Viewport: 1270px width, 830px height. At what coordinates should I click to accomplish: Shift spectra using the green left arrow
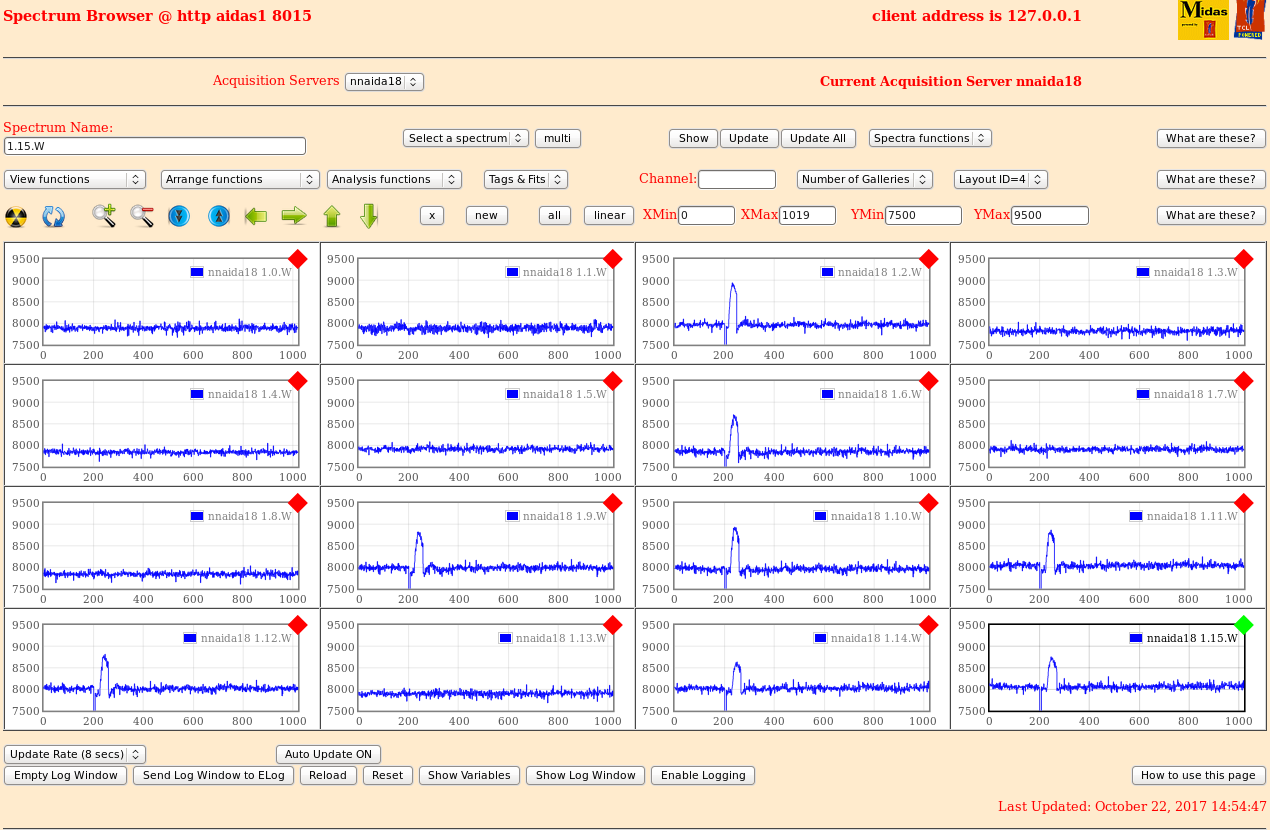[256, 215]
